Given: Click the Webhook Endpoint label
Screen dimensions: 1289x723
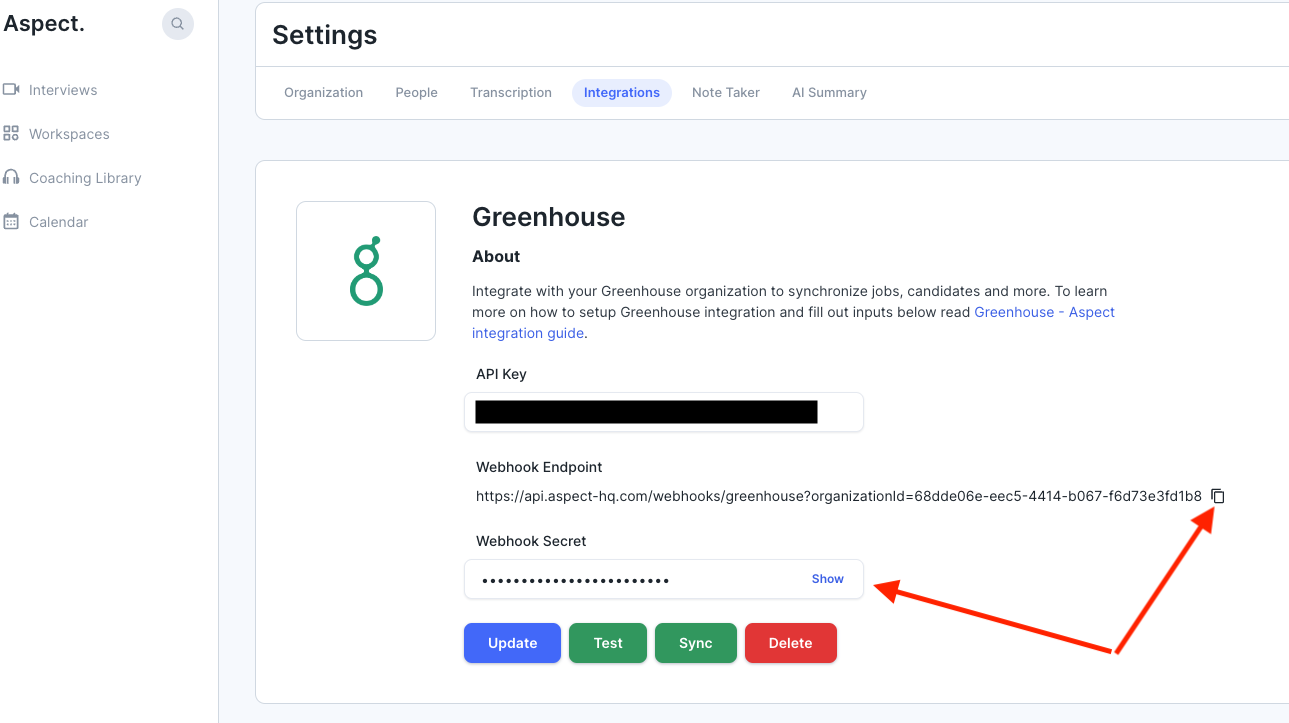Looking at the screenshot, I should (x=539, y=467).
